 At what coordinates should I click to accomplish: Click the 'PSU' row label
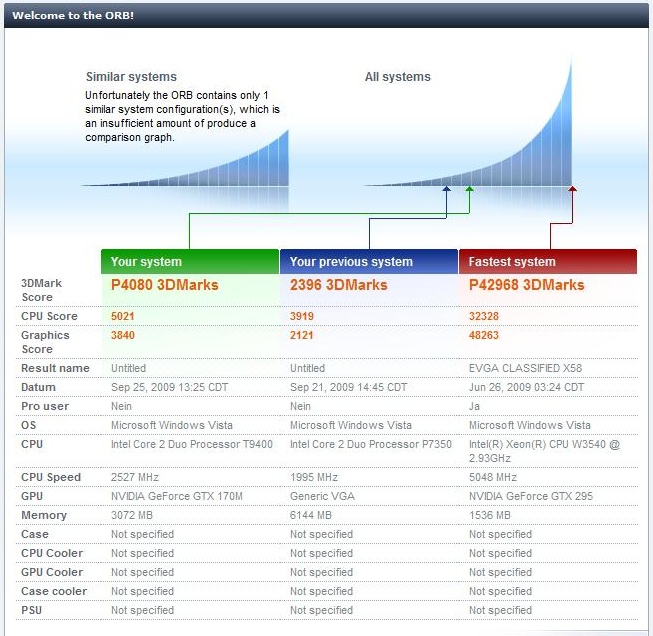pyautogui.click(x=31, y=611)
